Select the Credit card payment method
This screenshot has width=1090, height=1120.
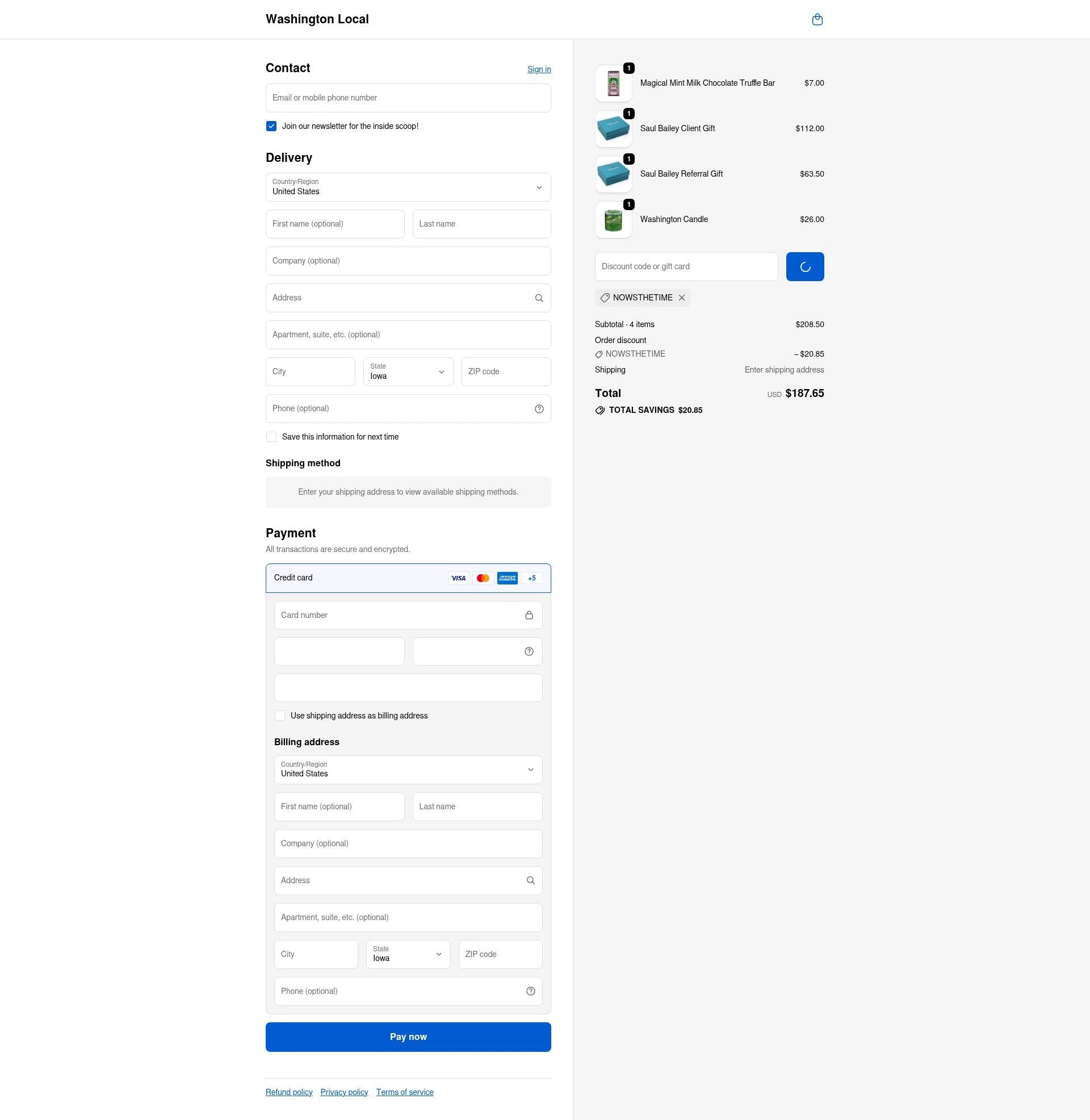click(408, 578)
